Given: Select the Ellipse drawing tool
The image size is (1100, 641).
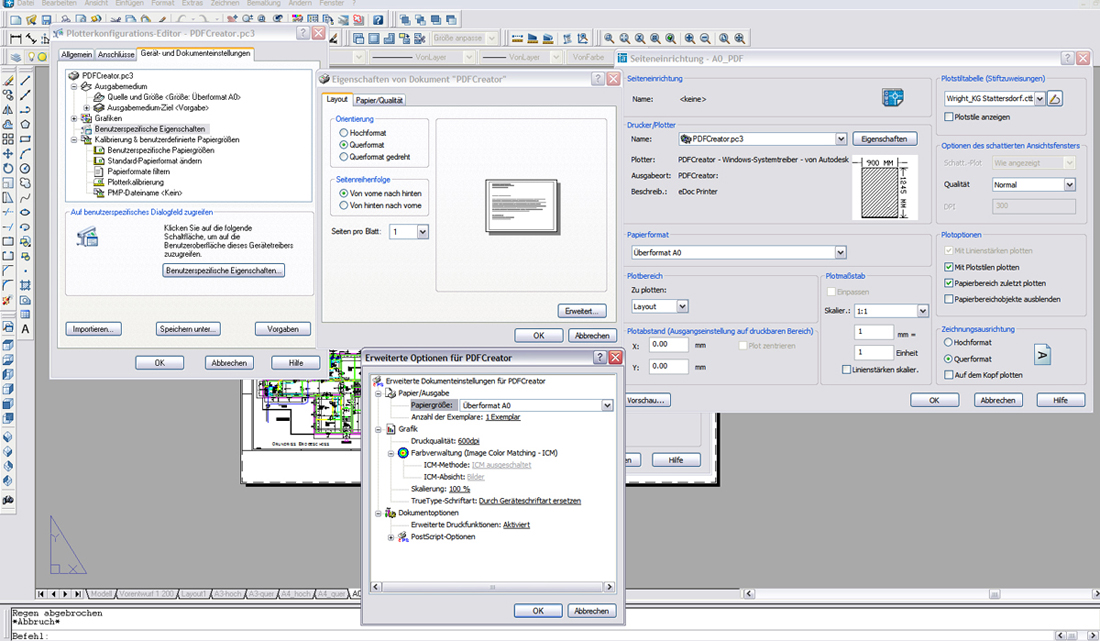Looking at the screenshot, I should [x=25, y=212].
